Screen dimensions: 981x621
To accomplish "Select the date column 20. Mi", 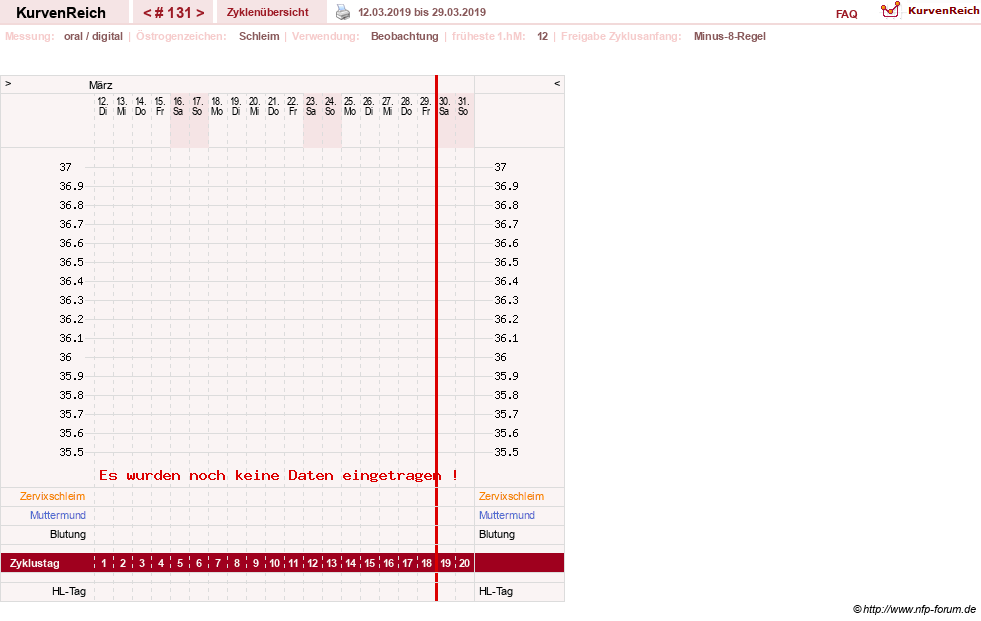I will click(x=255, y=106).
